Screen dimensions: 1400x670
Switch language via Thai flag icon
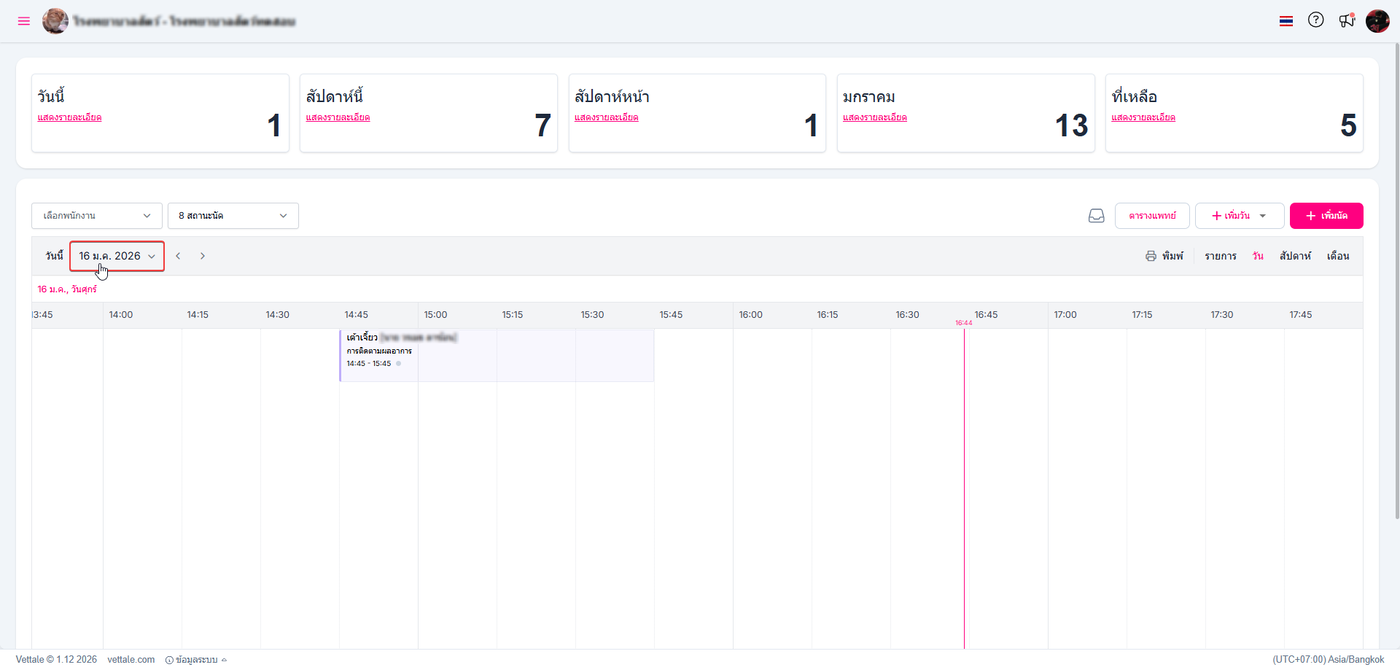pos(1286,21)
